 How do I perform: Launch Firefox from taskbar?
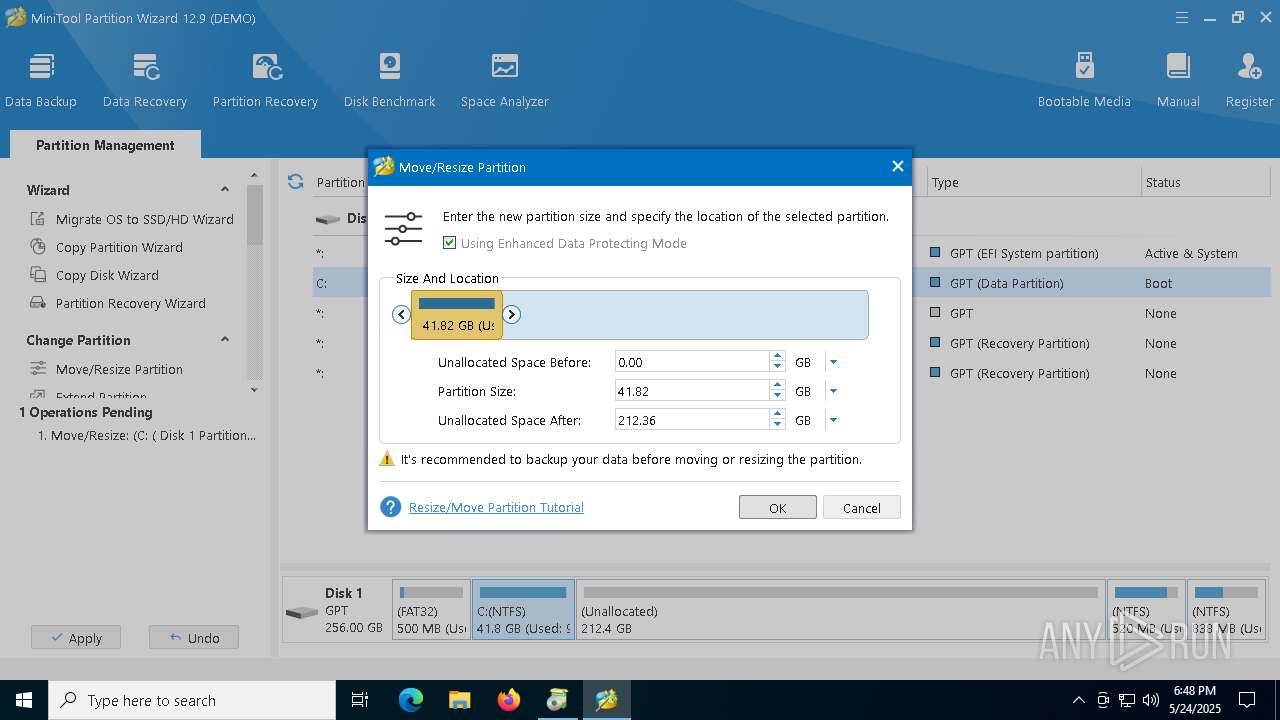[509, 700]
